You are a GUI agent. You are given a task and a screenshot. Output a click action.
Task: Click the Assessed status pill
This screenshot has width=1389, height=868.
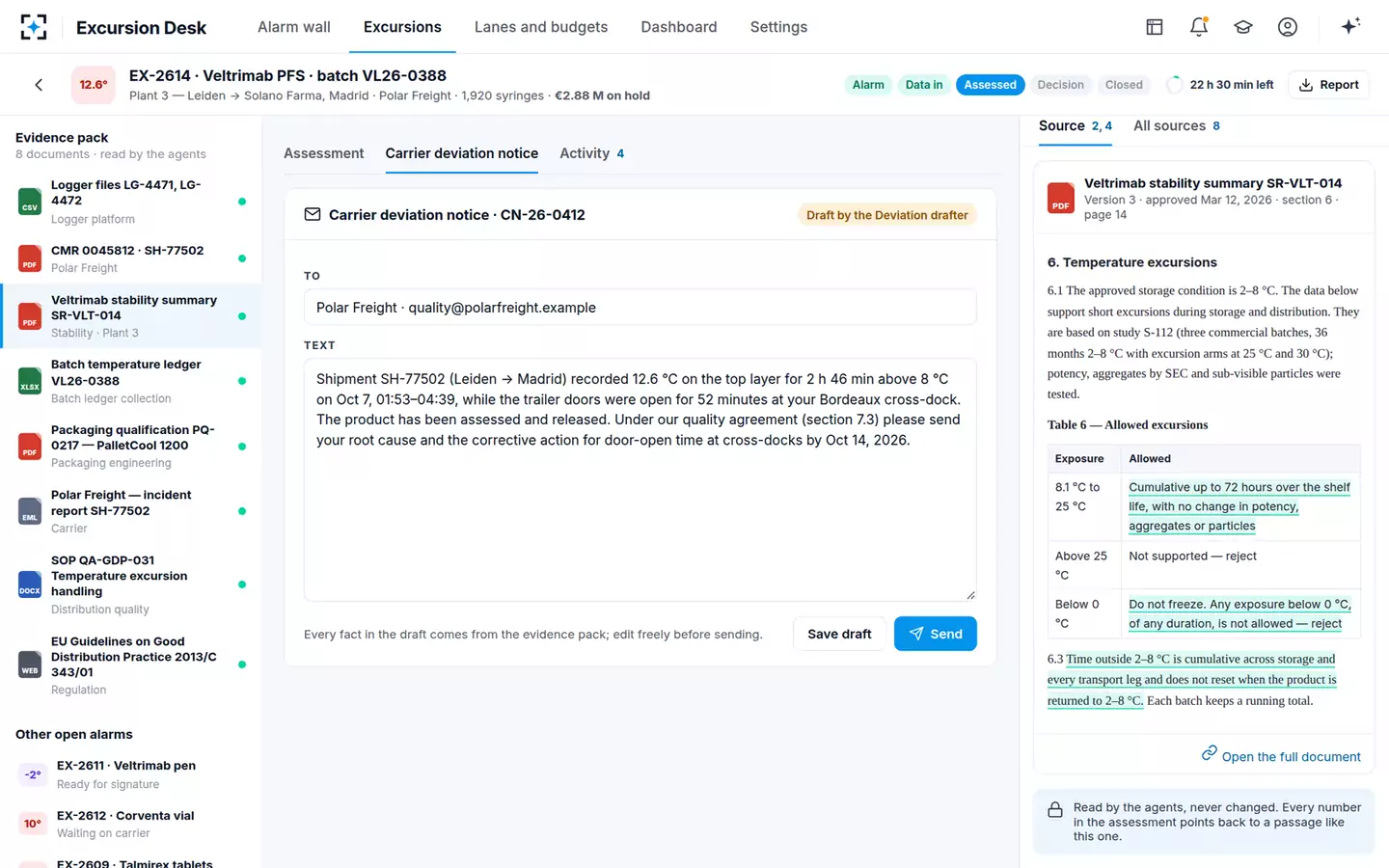tap(991, 85)
